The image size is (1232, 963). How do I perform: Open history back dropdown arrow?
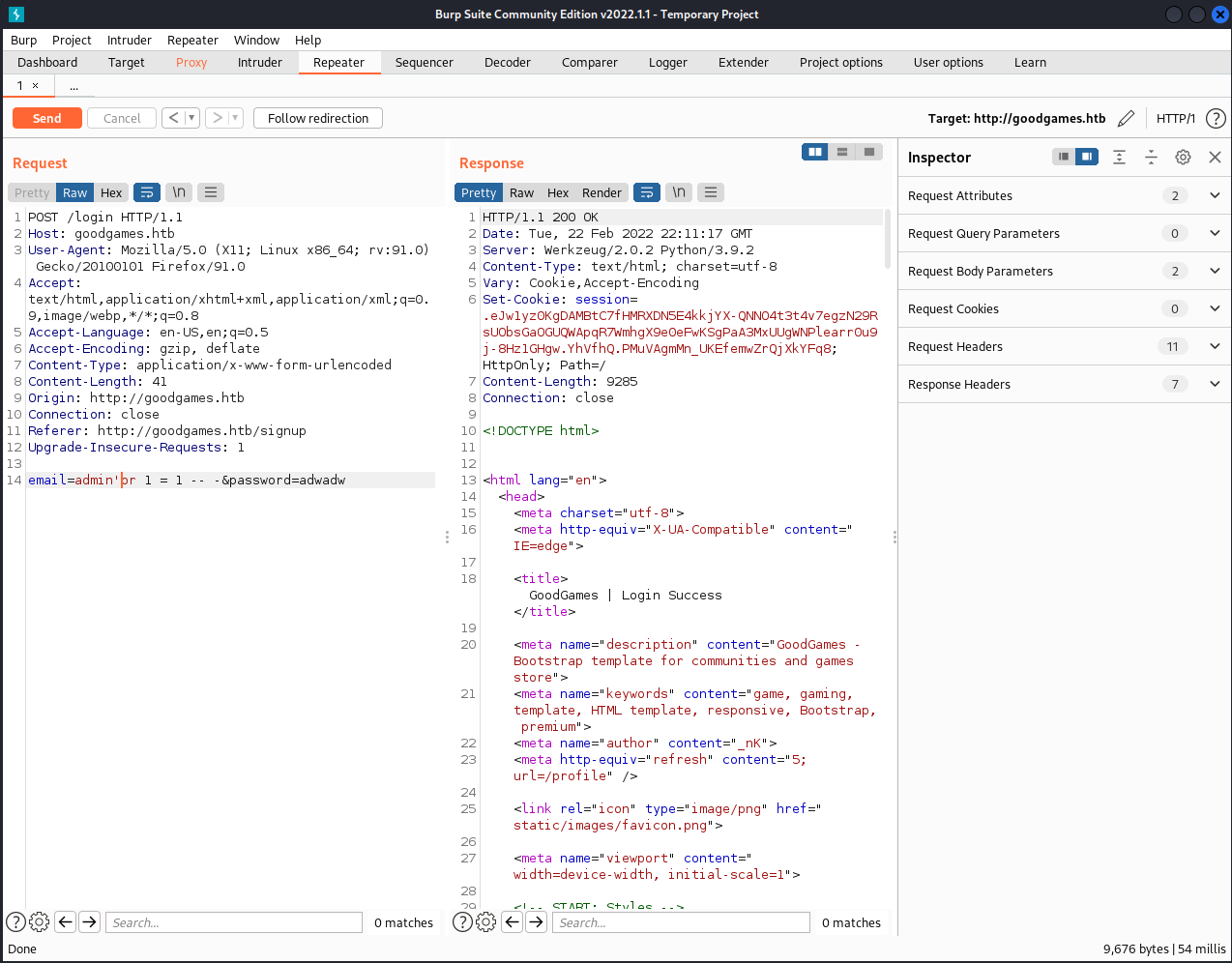pyautogui.click(x=191, y=118)
